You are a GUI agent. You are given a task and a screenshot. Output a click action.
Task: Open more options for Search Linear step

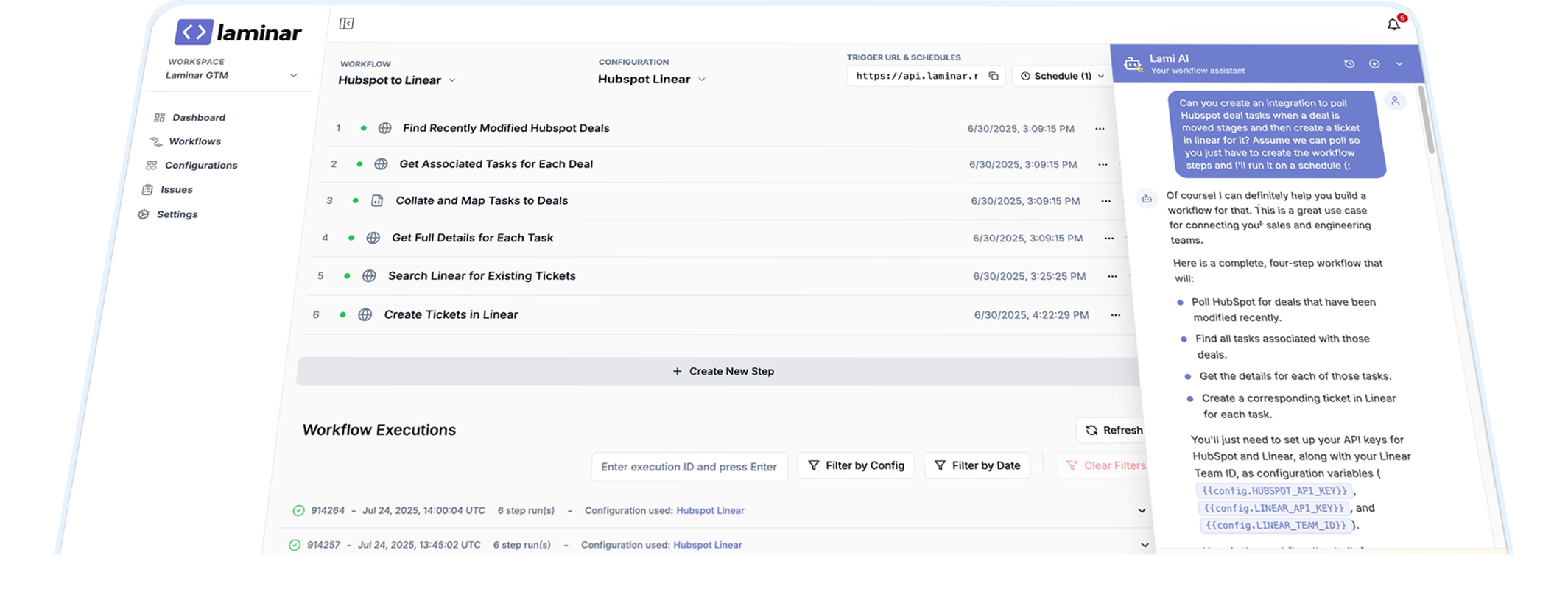pyautogui.click(x=1112, y=277)
